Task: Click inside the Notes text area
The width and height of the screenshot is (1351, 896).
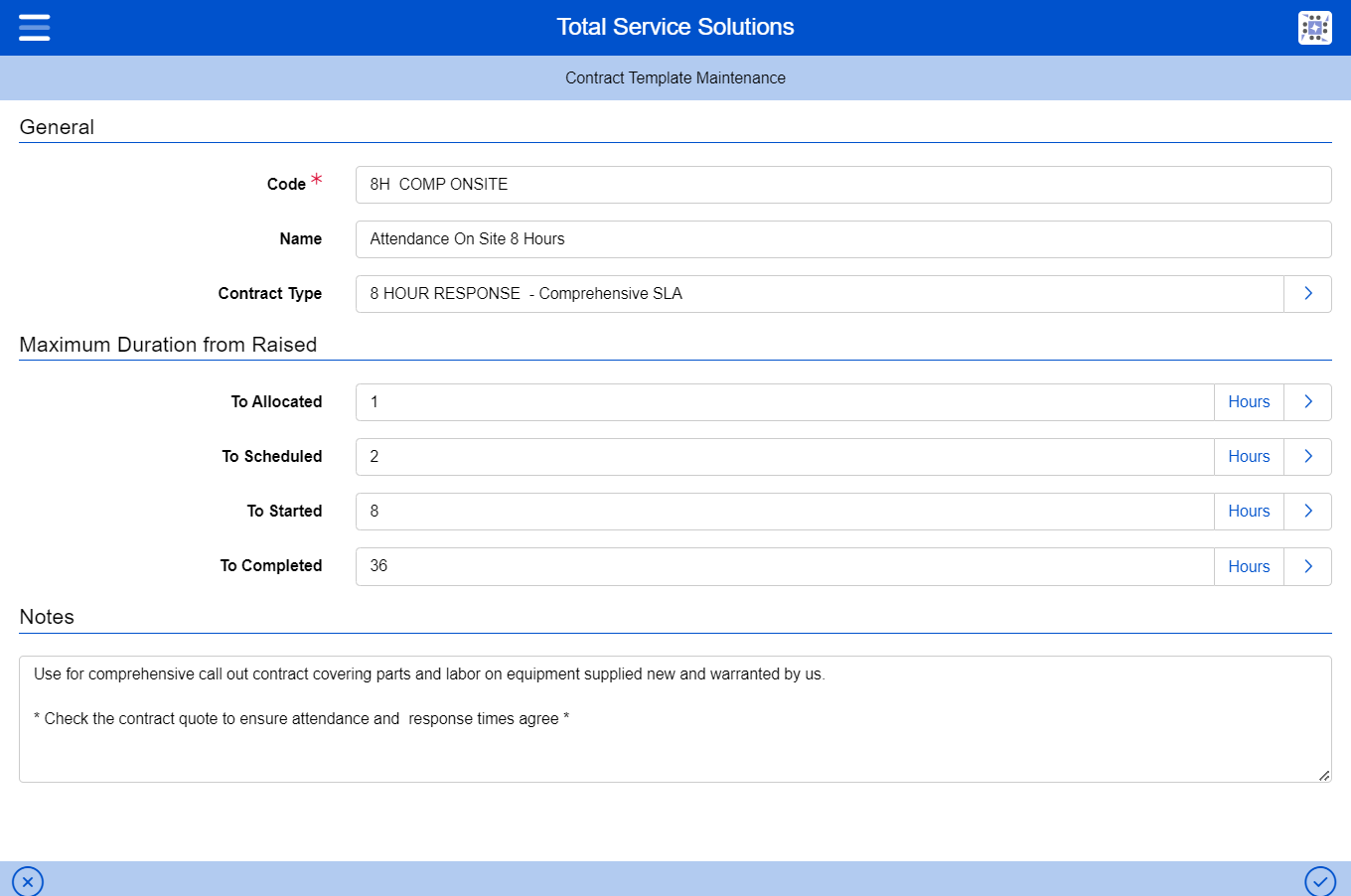Action: [x=675, y=719]
